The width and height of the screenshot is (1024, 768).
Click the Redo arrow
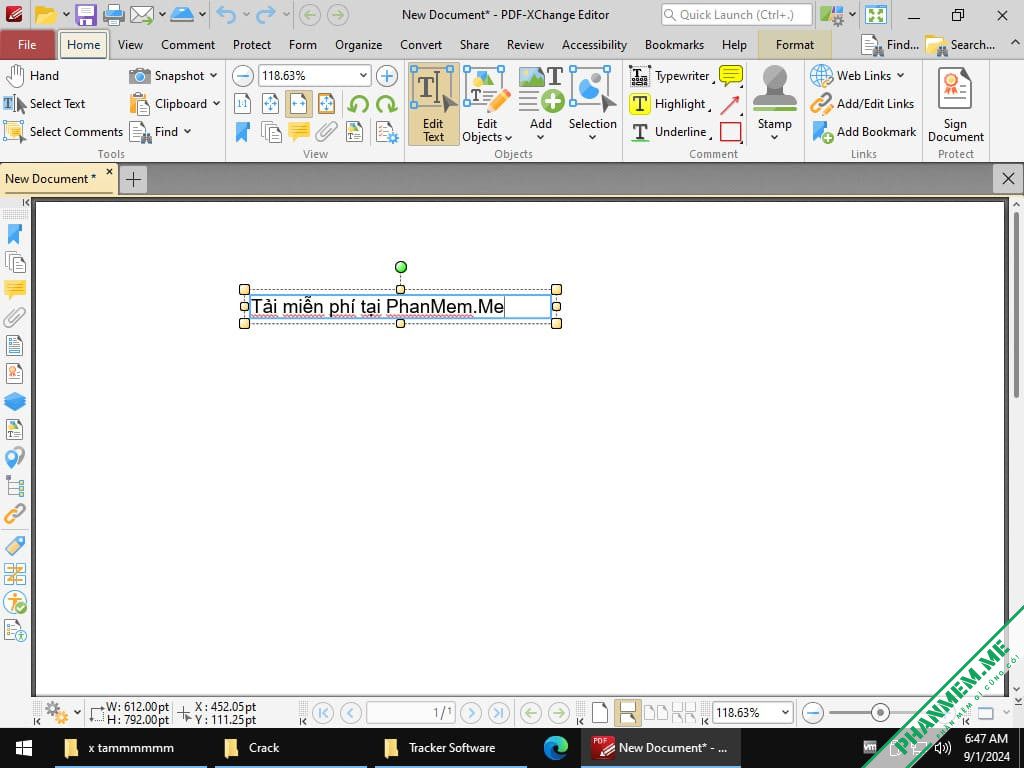(x=266, y=14)
